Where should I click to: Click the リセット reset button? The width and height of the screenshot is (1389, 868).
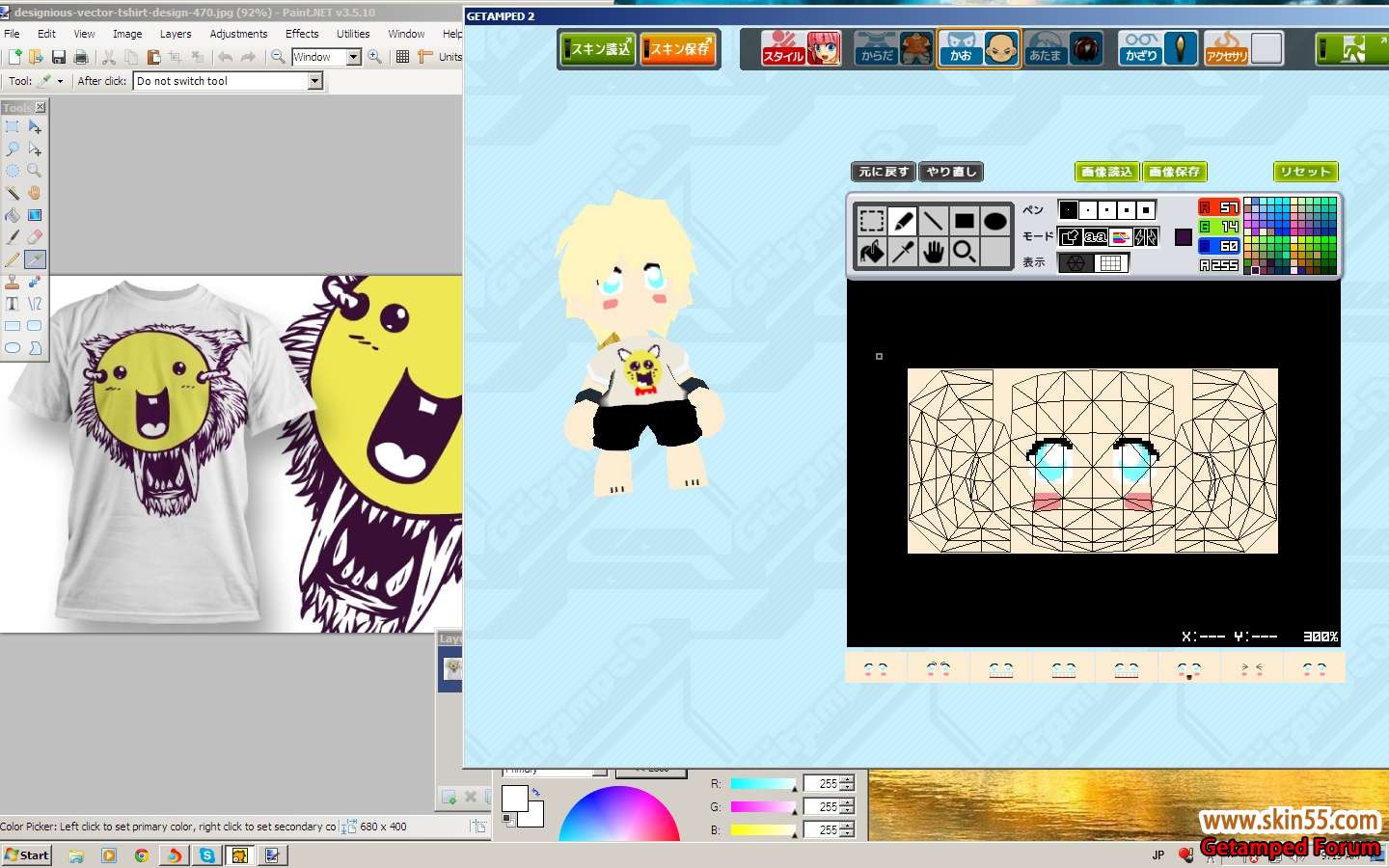(1306, 172)
